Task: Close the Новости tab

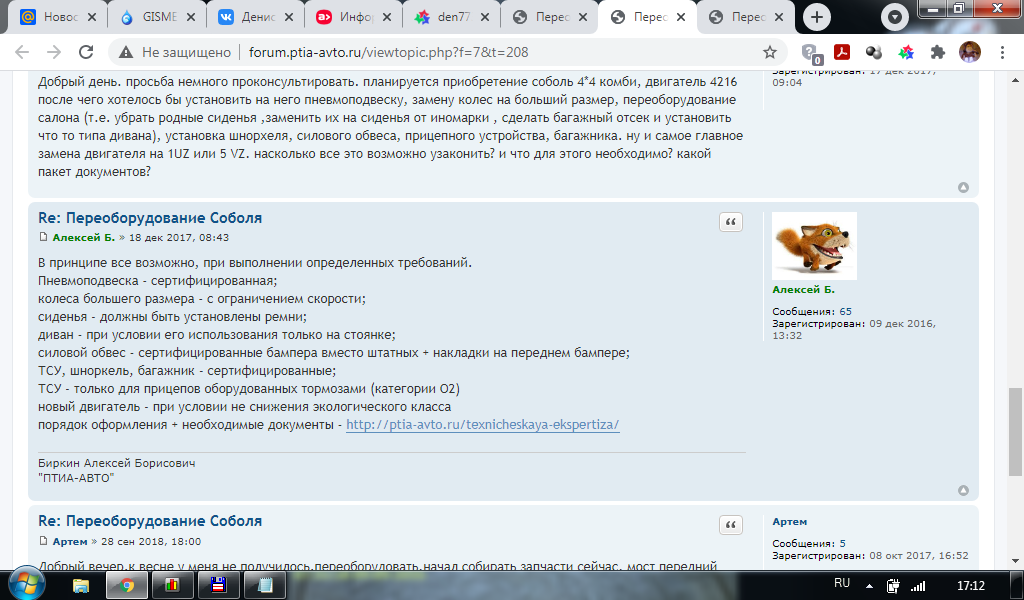Action: click(x=92, y=18)
